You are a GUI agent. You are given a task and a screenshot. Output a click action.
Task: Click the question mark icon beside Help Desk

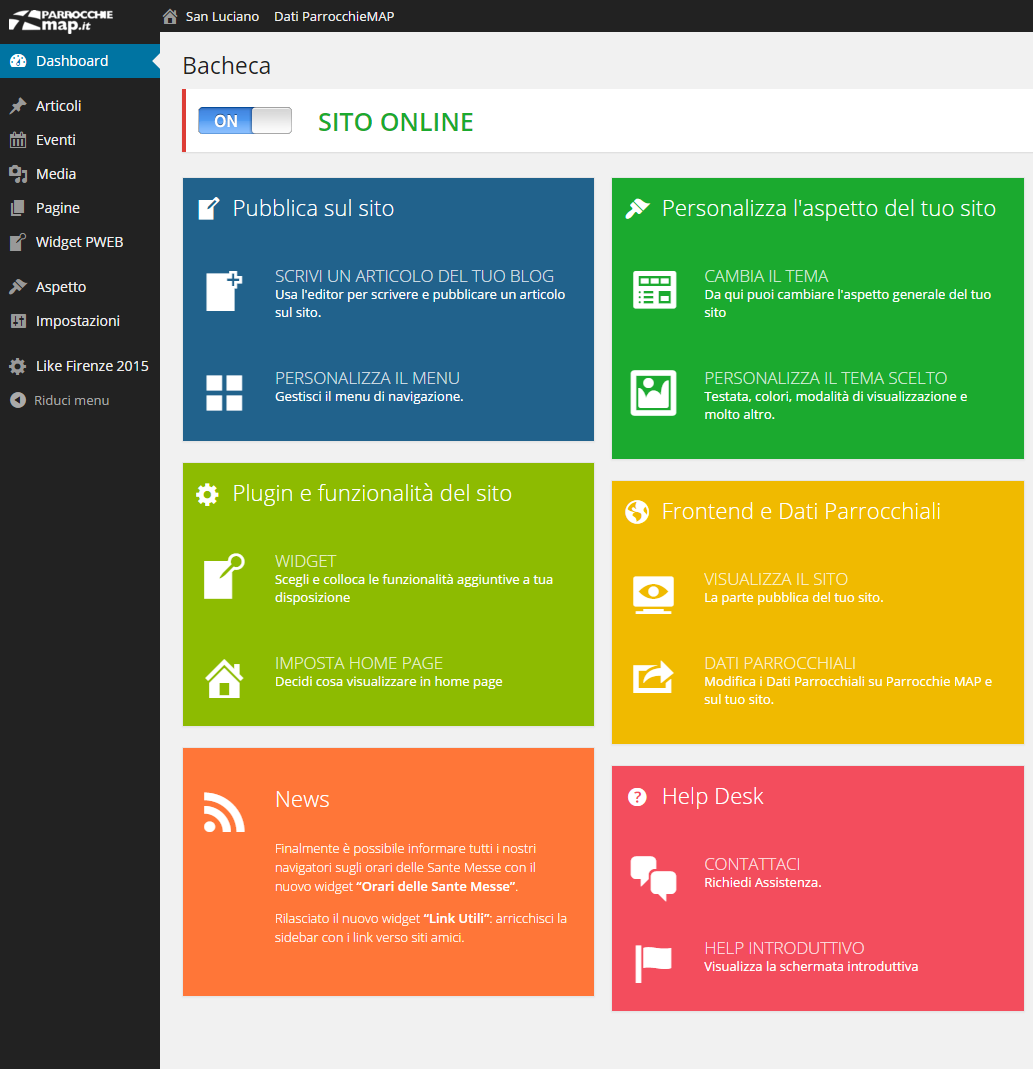637,796
